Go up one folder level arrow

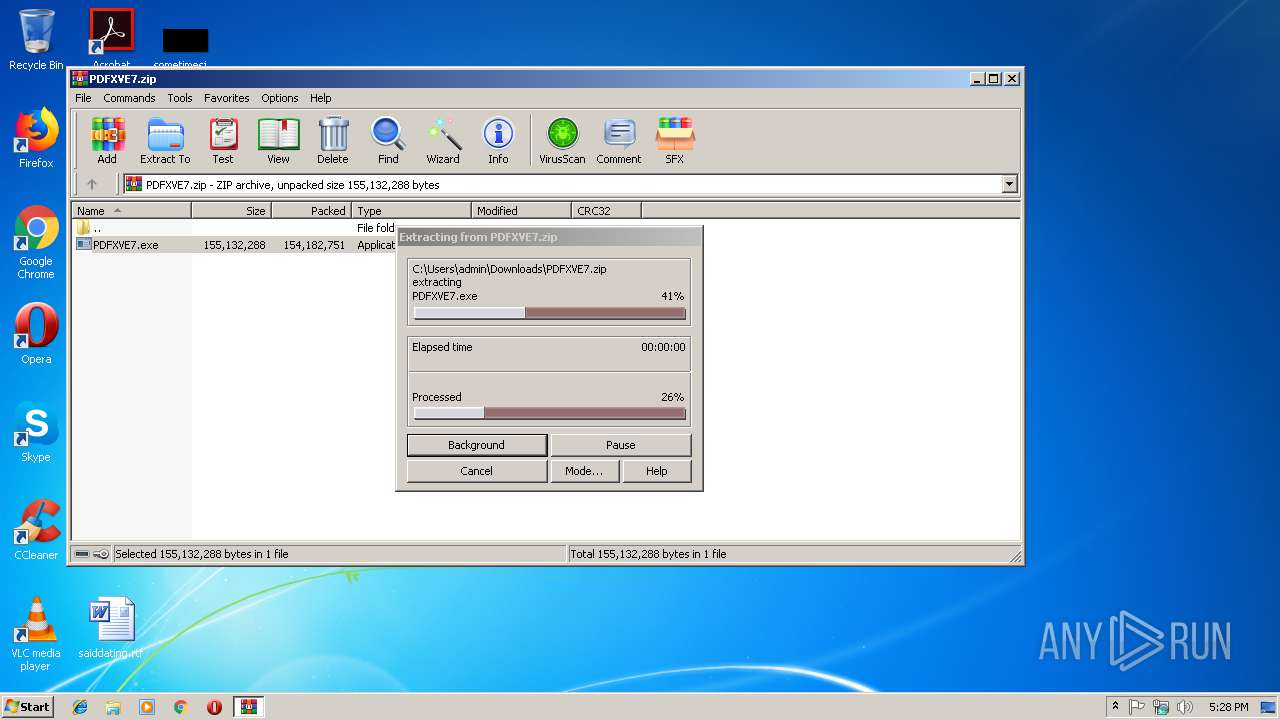pos(92,184)
